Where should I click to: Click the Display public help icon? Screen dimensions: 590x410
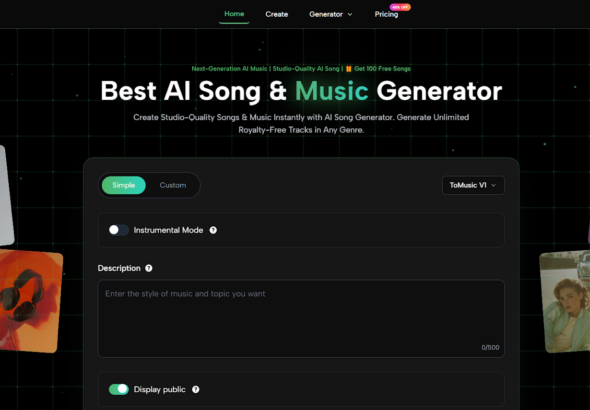coord(196,389)
